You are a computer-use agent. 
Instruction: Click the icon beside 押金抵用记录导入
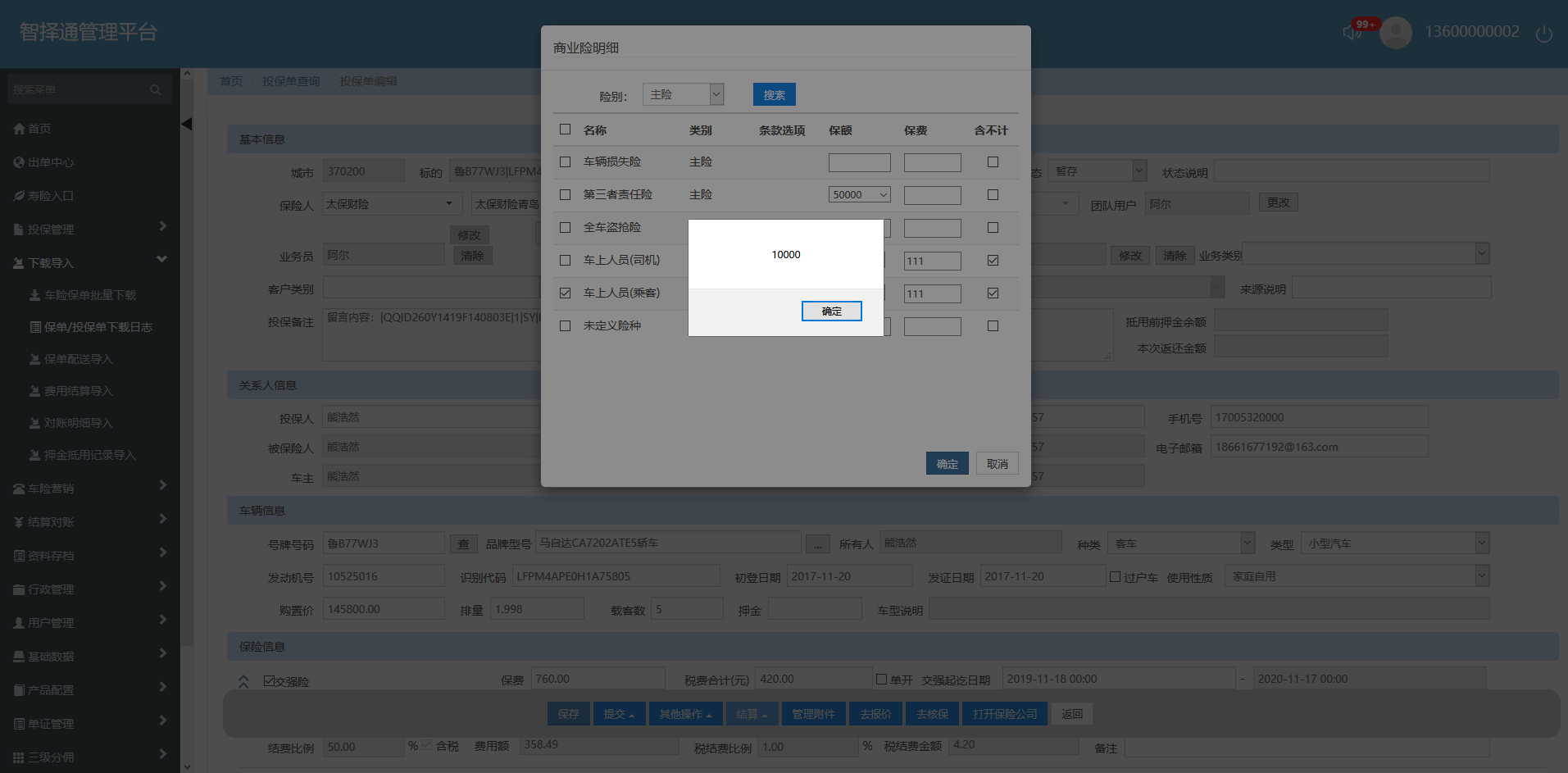35,455
